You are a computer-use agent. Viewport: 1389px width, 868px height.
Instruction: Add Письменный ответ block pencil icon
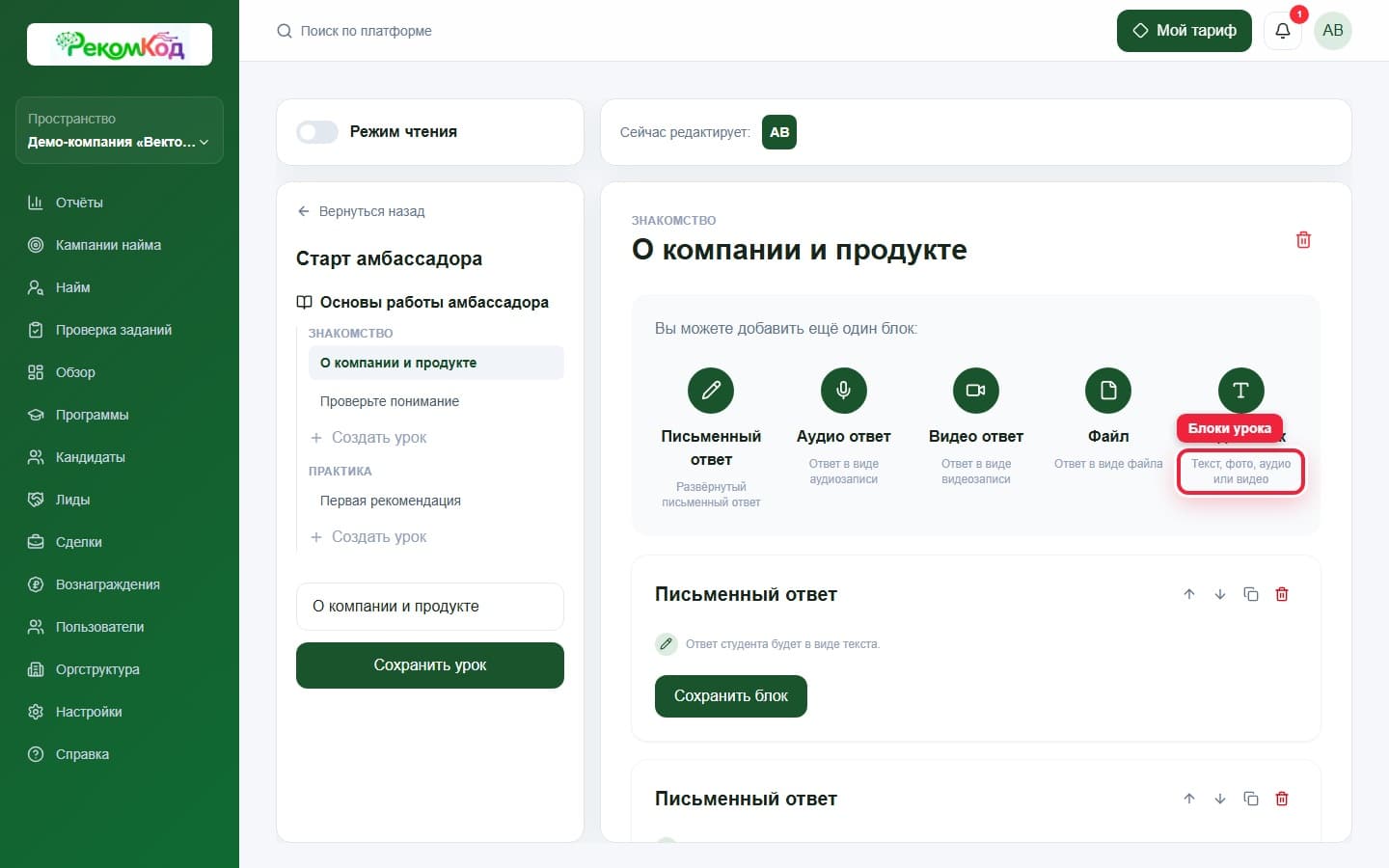click(711, 391)
